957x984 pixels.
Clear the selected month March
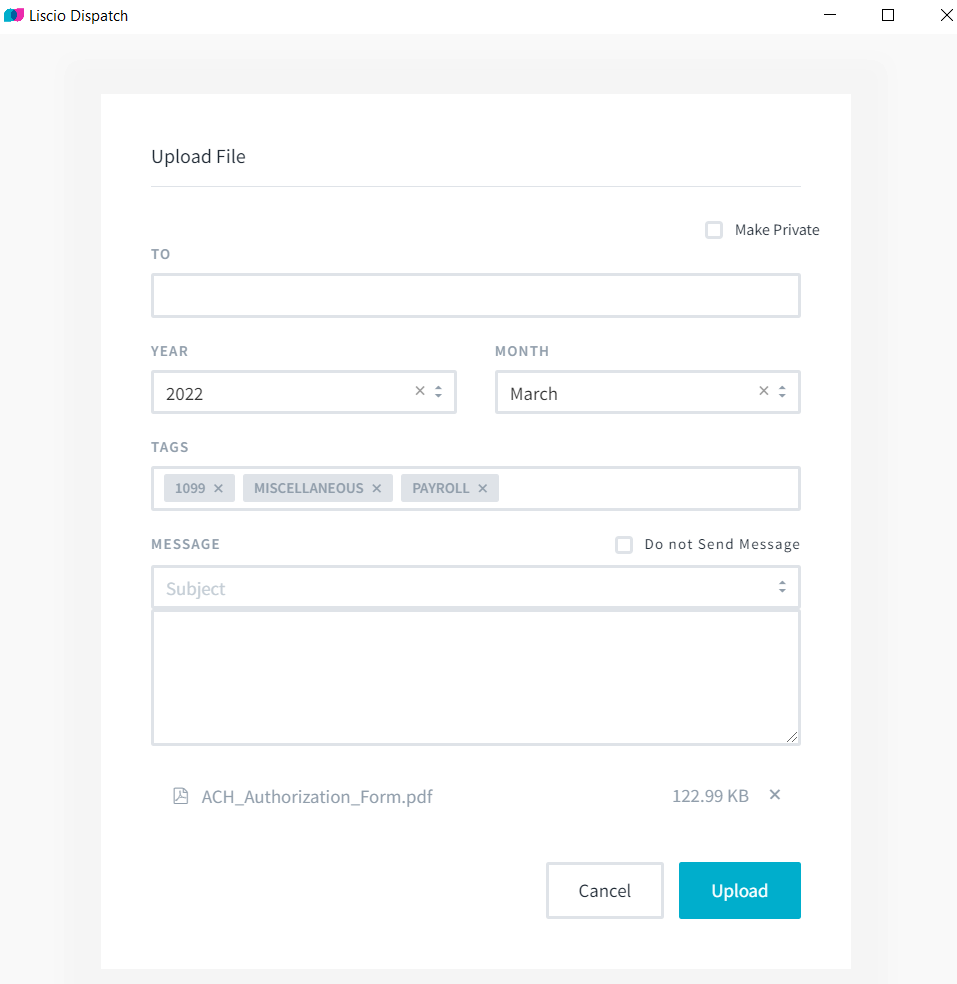click(764, 391)
